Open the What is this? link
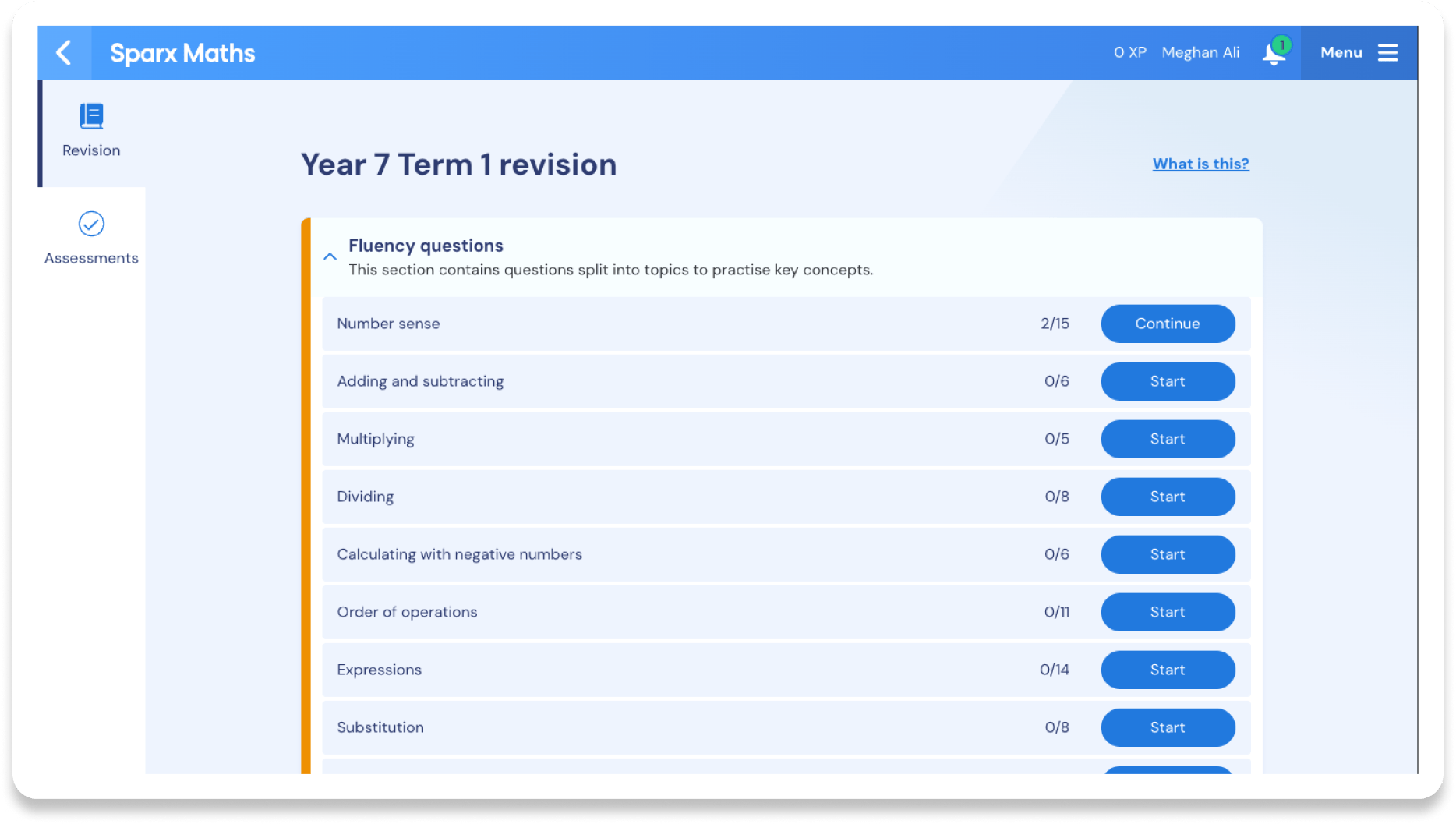The image size is (1456, 824). pos(1200,164)
